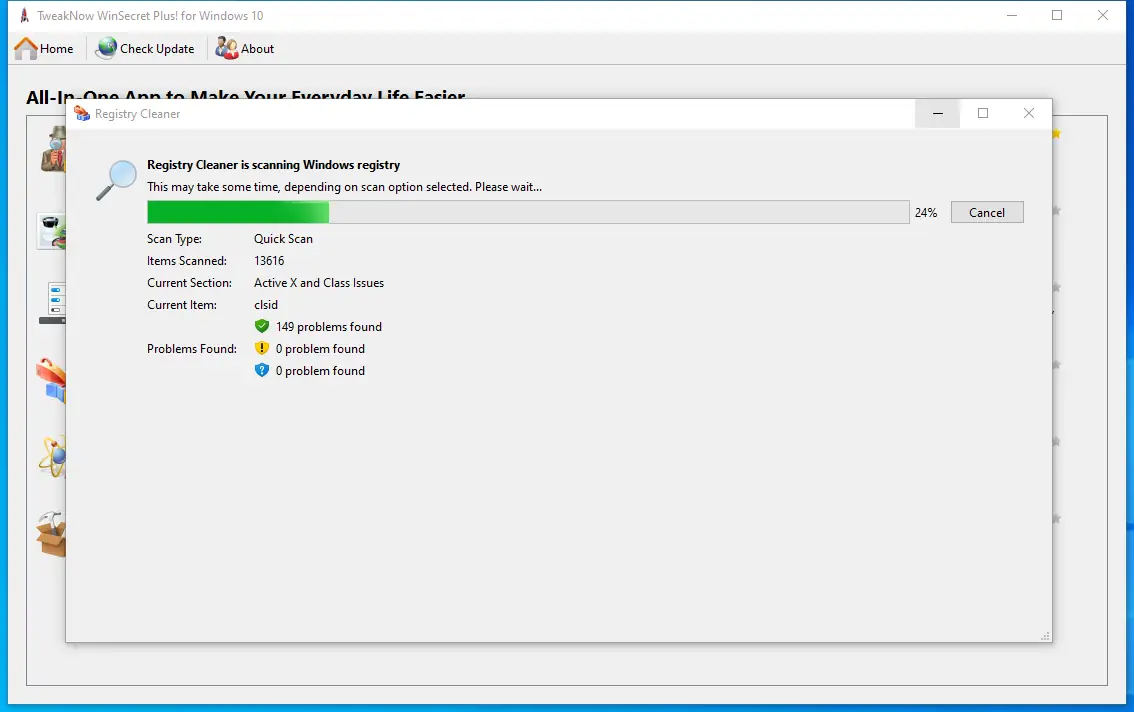This screenshot has width=1134, height=712.
Task: Click the yellow warning shield icon
Action: pos(262,348)
